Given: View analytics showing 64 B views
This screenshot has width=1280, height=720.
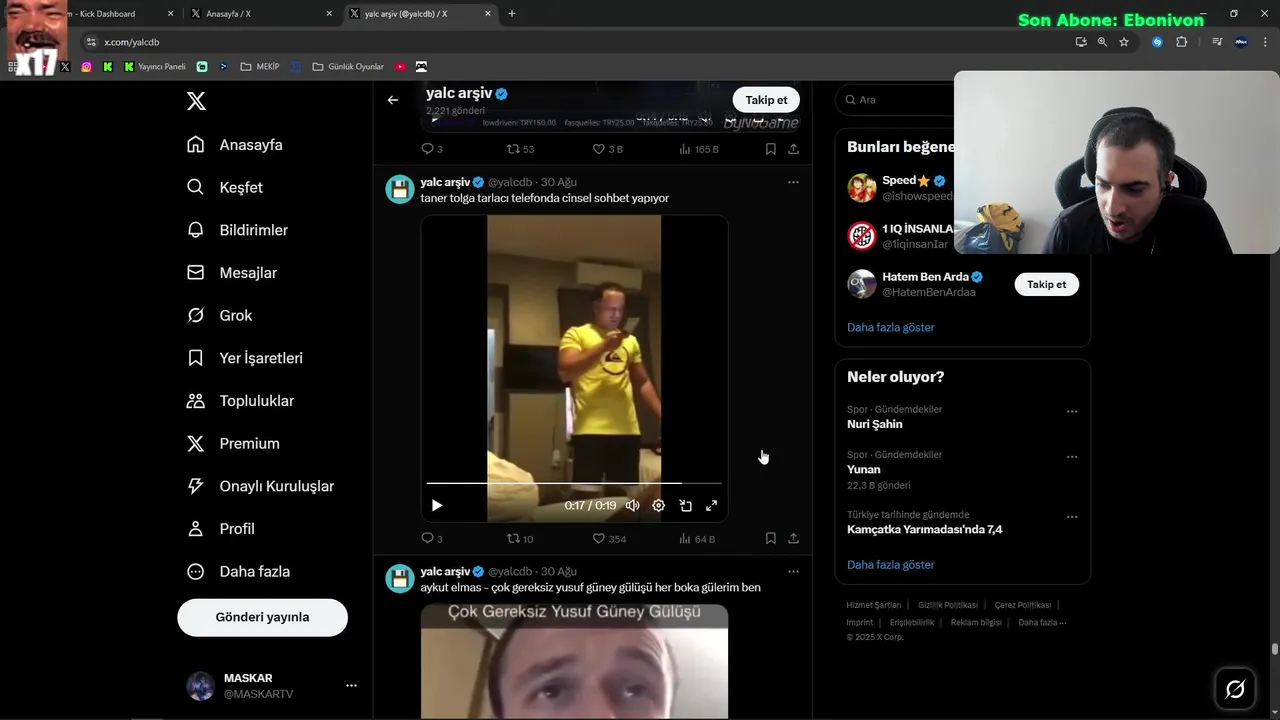Looking at the screenshot, I should [697, 538].
